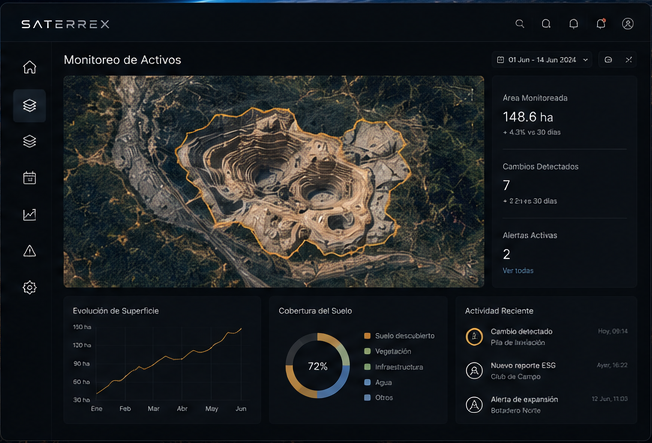This screenshot has height=443, width=652.
Task: Open the Home page from sidebar
Action: (30, 67)
